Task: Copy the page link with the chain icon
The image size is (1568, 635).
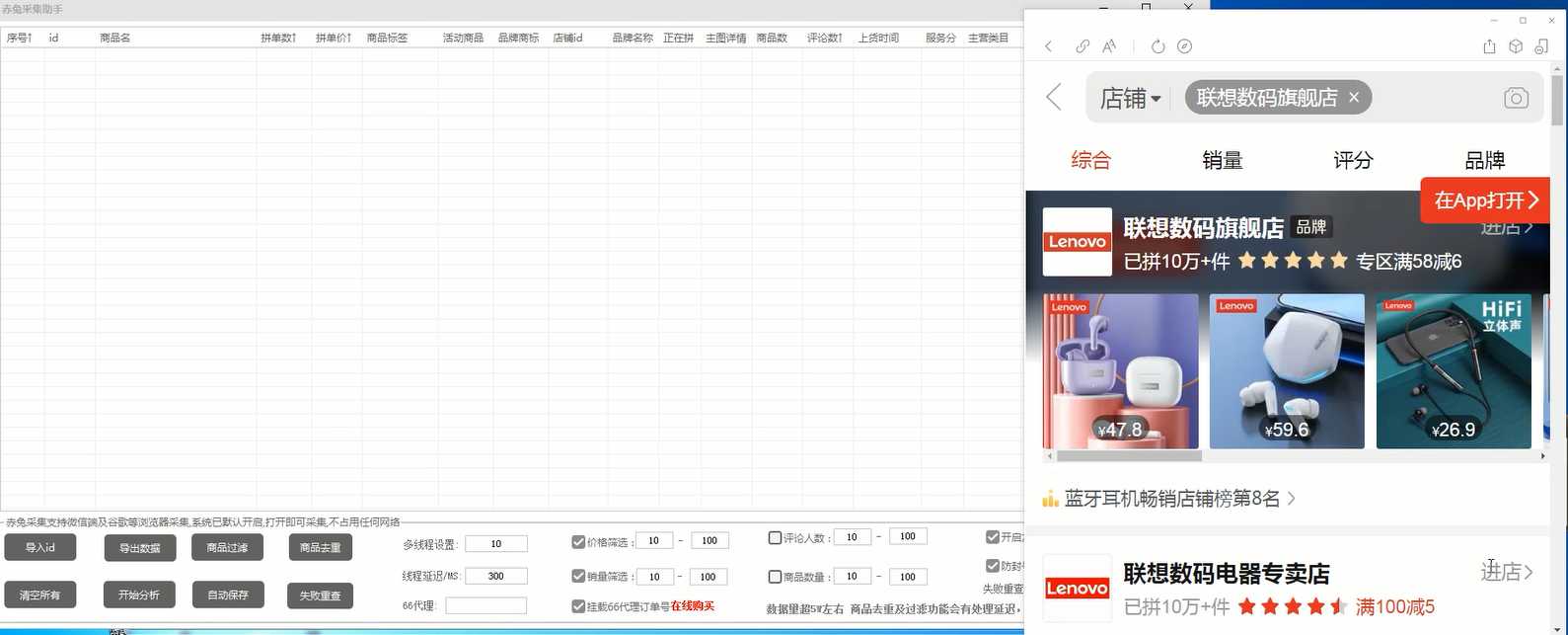Action: point(1083,46)
